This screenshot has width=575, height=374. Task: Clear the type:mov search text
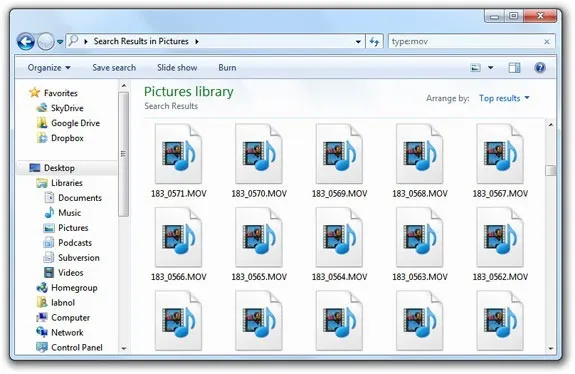pyautogui.click(x=547, y=42)
